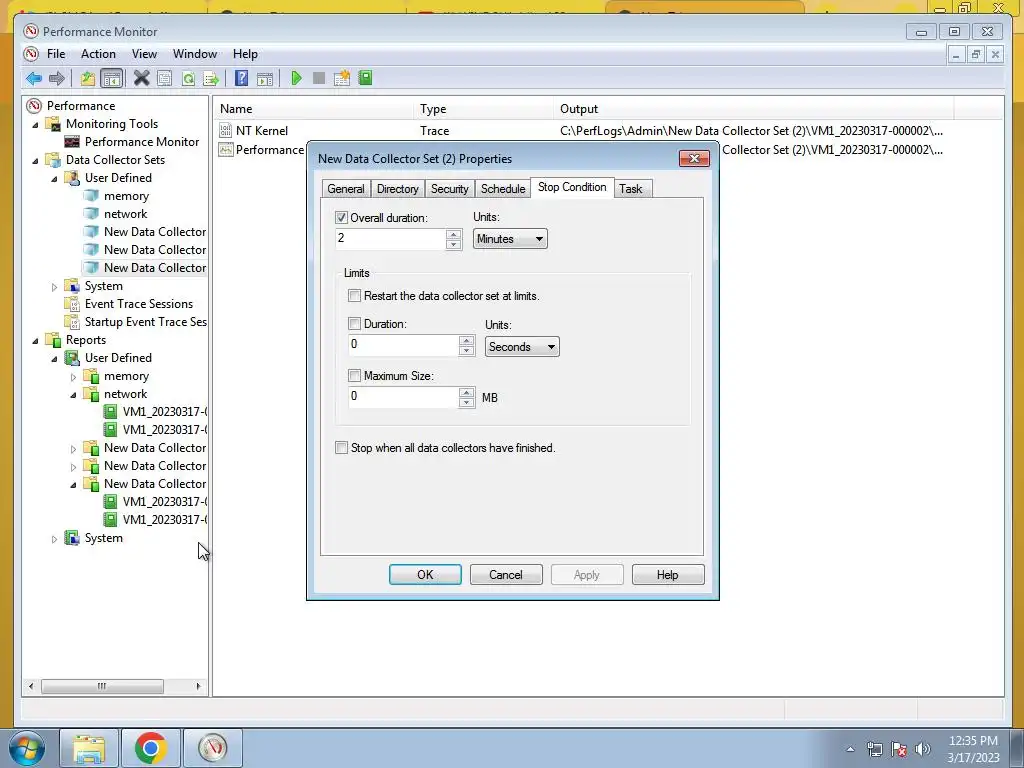The image size is (1024, 768).
Task: Select Performance Monitor in the tree
Action: point(142,142)
